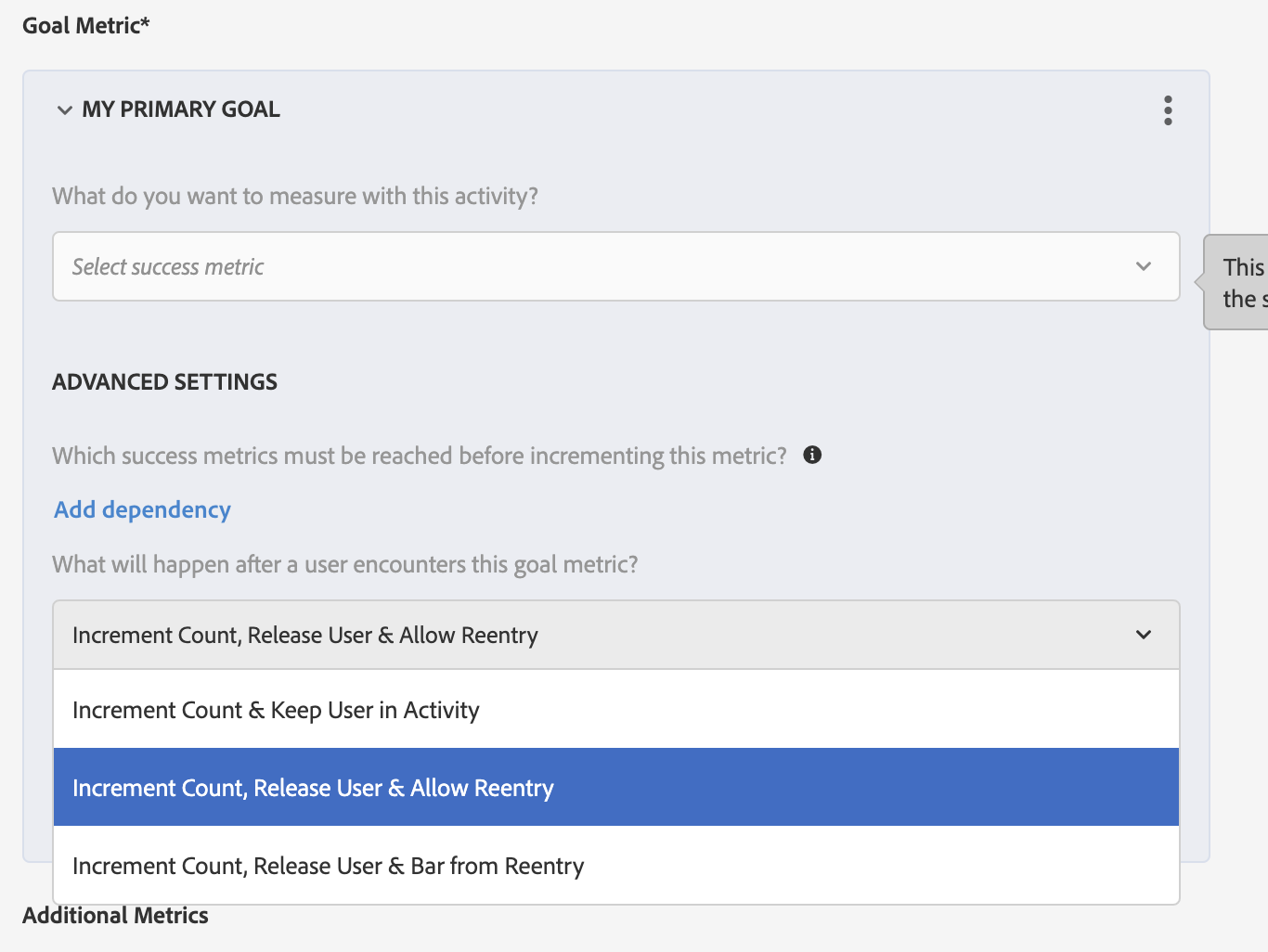The width and height of the screenshot is (1268, 952).
Task: Open the three-dot options menu for My Primary Goal
Action: 1168,109
